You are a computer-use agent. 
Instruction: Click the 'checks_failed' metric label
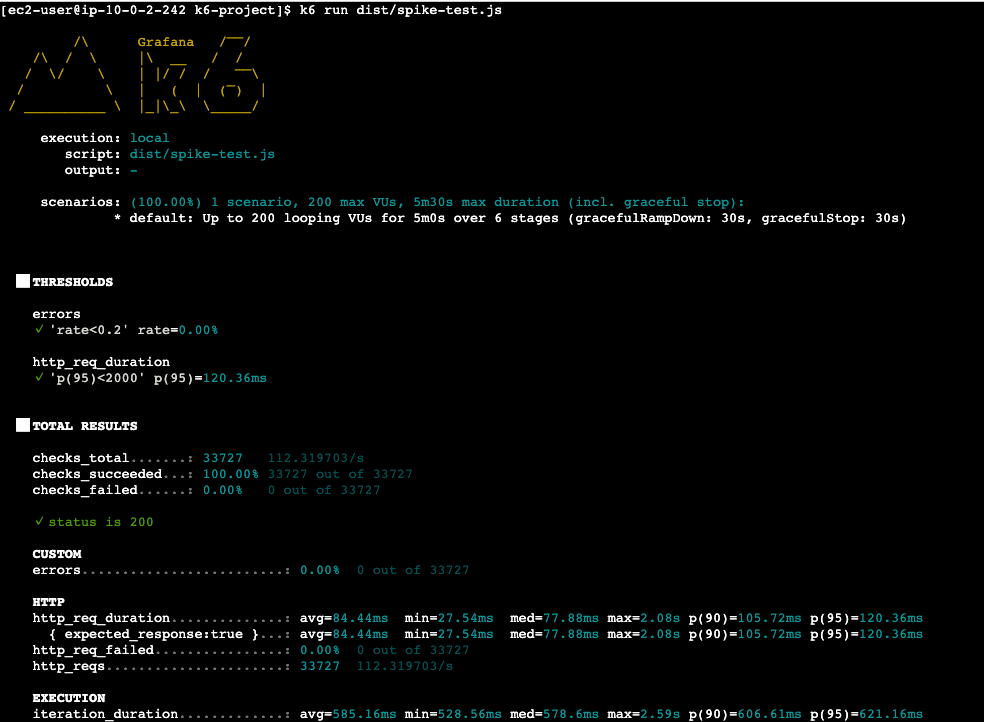click(85, 490)
